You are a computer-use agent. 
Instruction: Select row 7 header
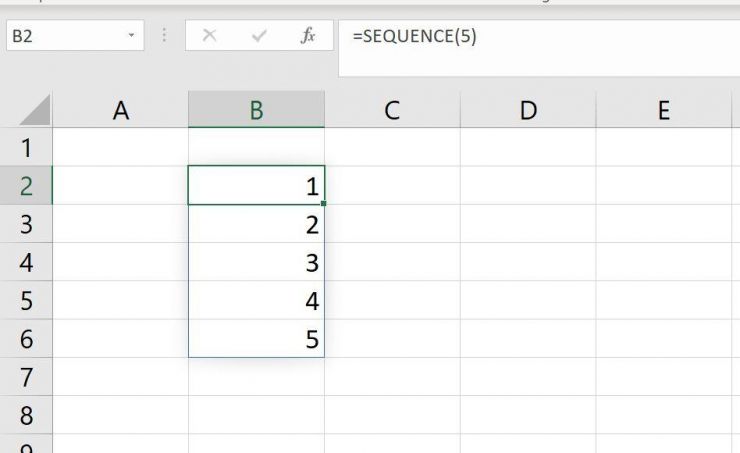(26, 377)
